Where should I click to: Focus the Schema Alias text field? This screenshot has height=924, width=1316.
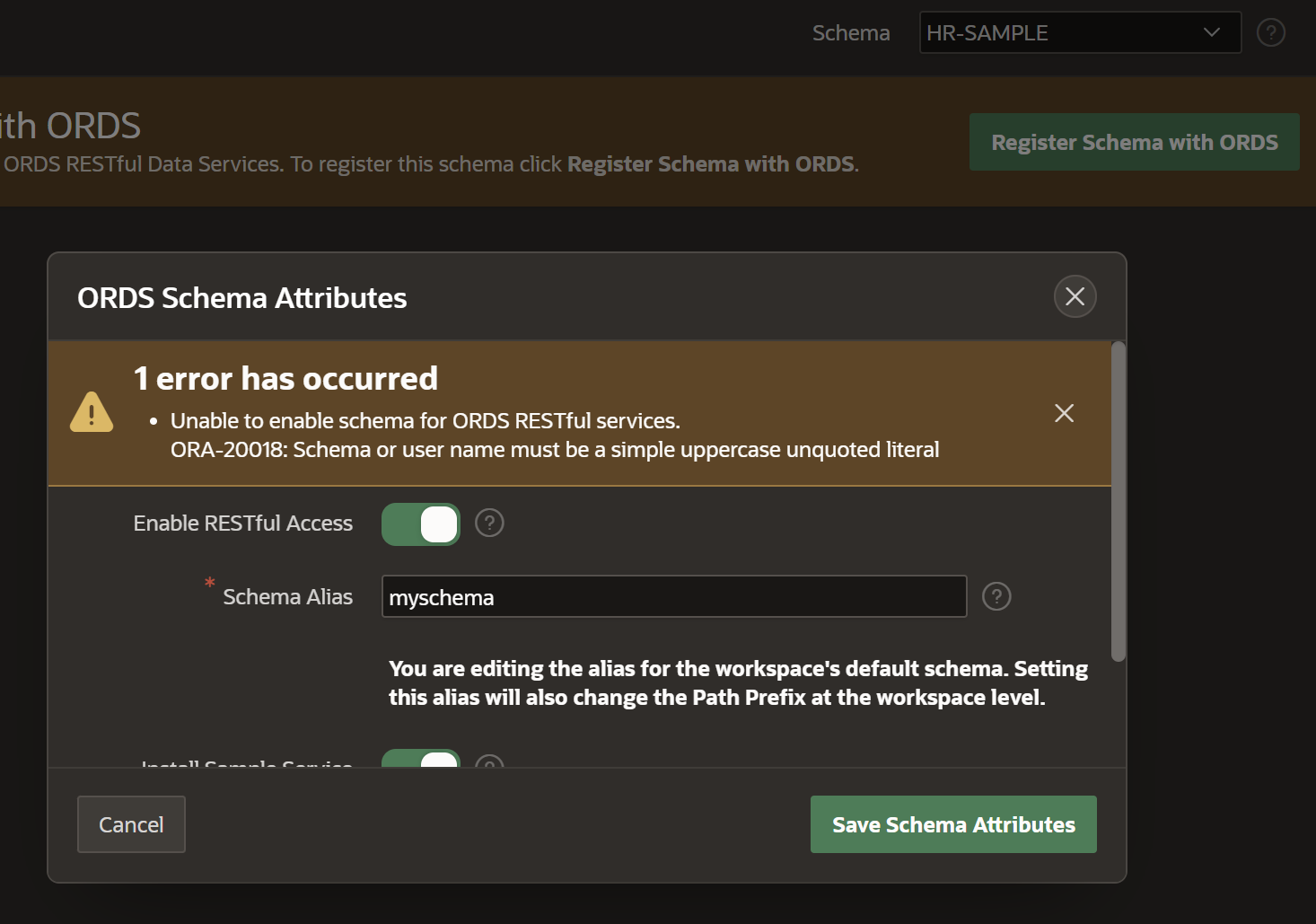pyautogui.click(x=673, y=597)
